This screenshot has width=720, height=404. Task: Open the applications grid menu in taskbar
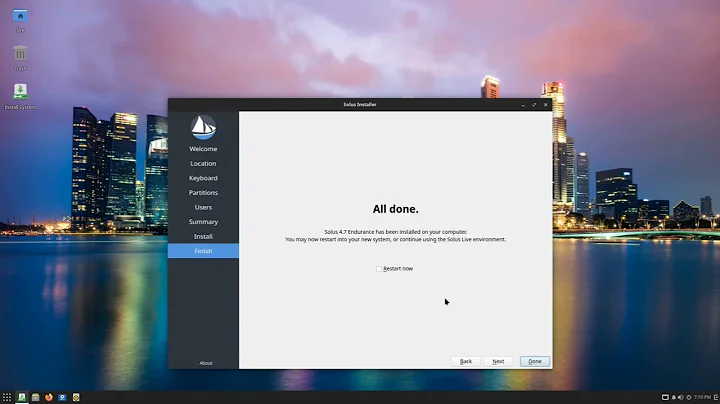coord(7,397)
